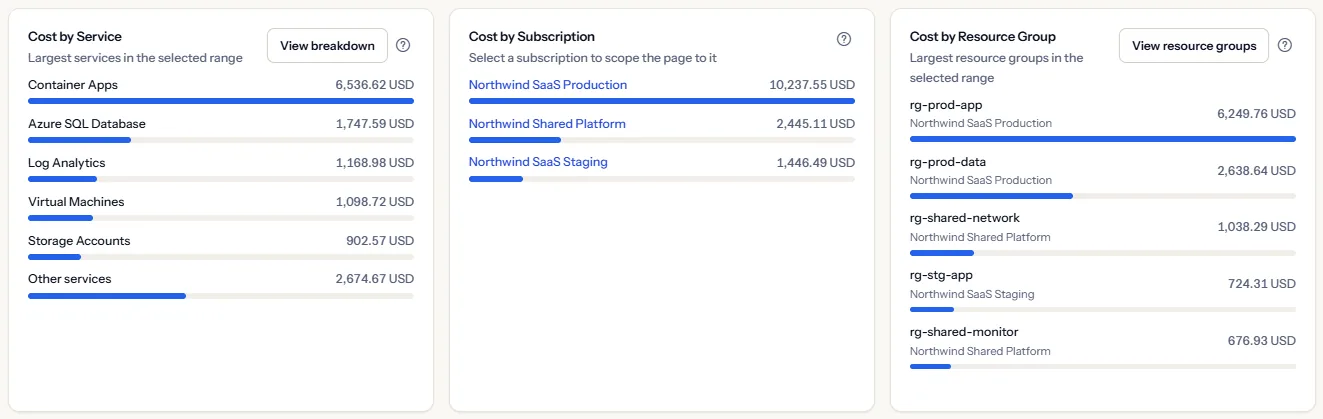This screenshot has width=1323, height=419.
Task: Click the Log Analytics cost bar
Action: point(221,179)
